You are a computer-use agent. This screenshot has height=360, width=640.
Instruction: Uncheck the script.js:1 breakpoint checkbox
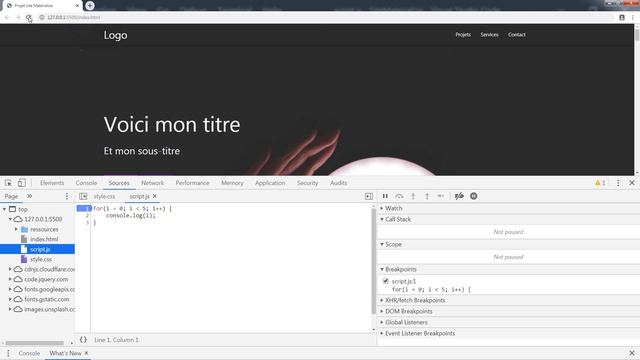pos(386,281)
